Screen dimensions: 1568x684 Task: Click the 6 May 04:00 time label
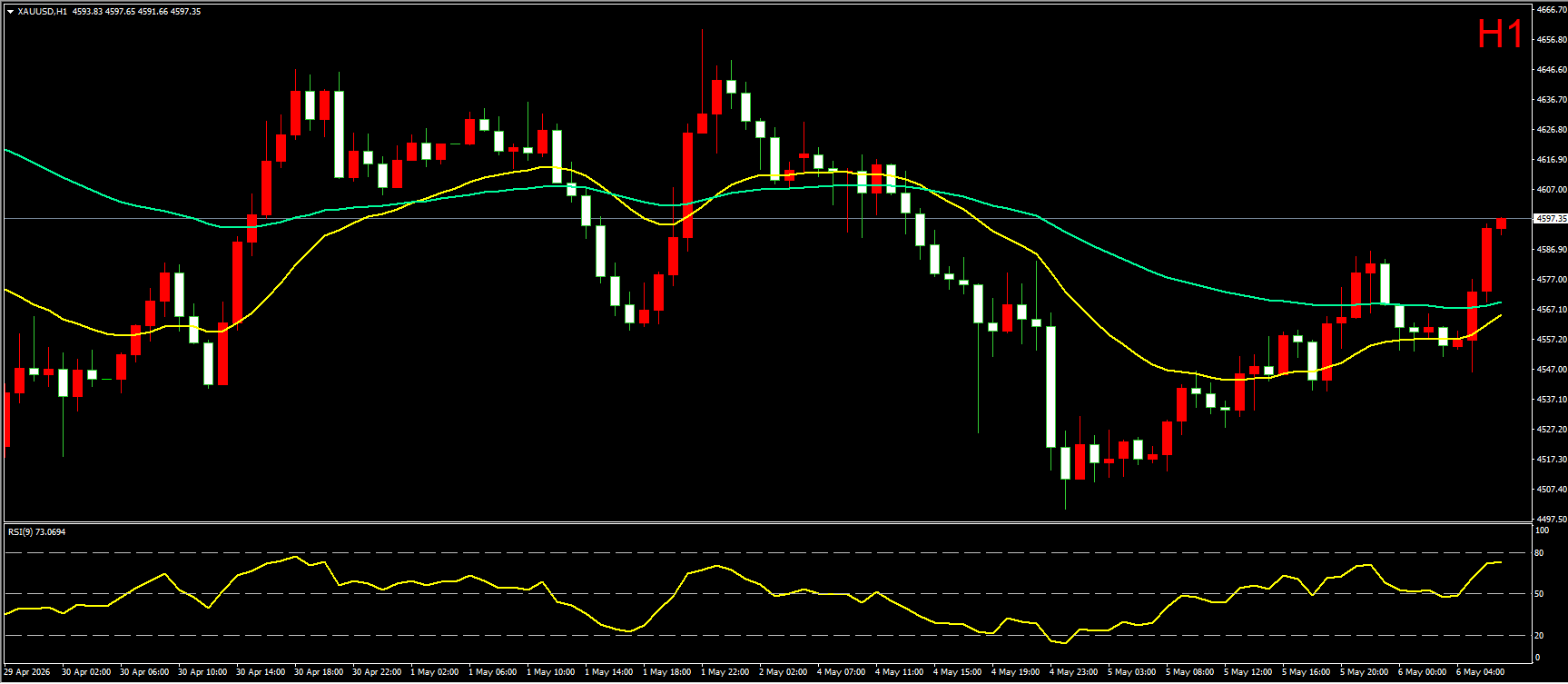coord(1480,672)
